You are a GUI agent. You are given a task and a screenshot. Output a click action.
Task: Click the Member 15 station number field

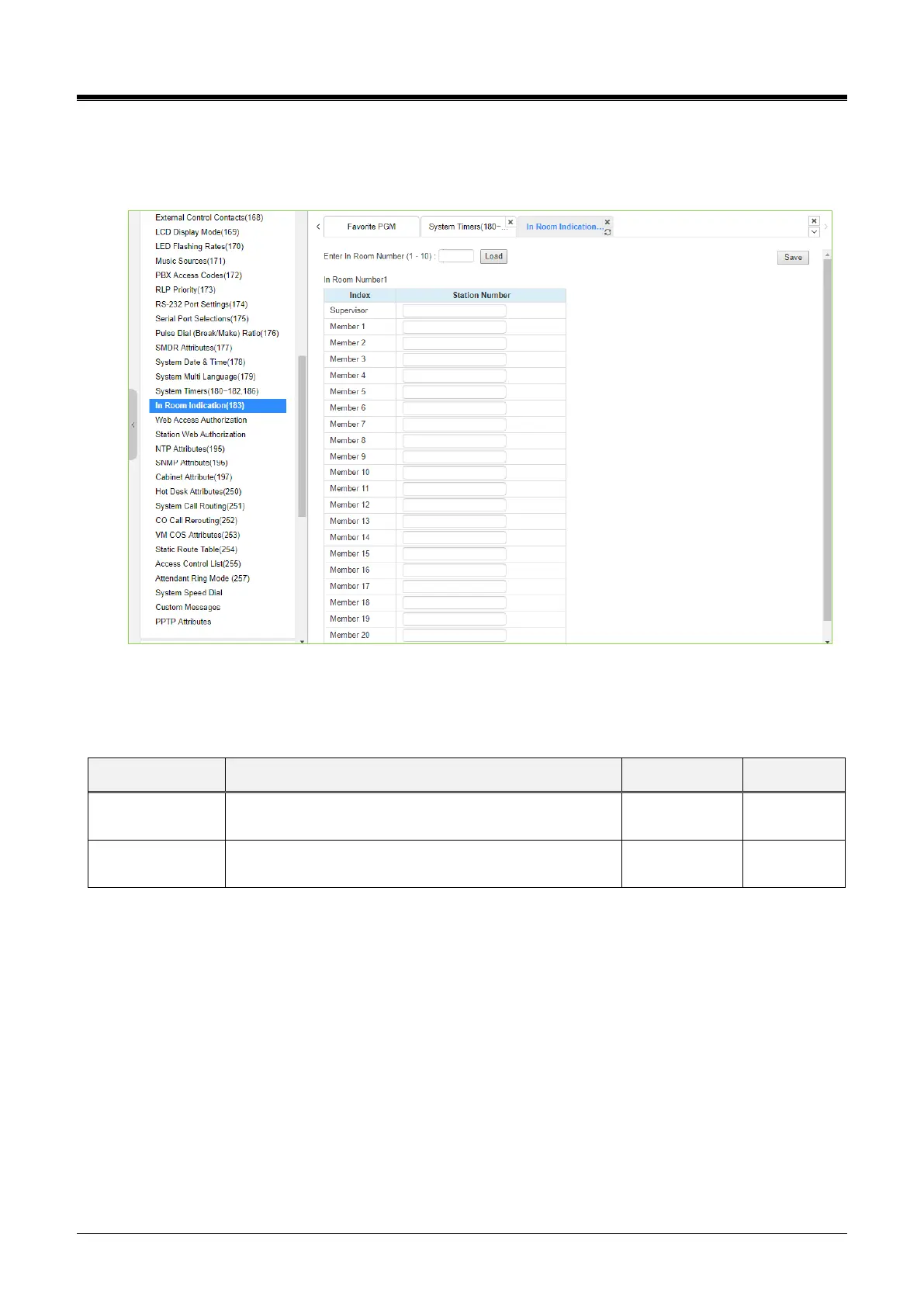click(x=454, y=554)
